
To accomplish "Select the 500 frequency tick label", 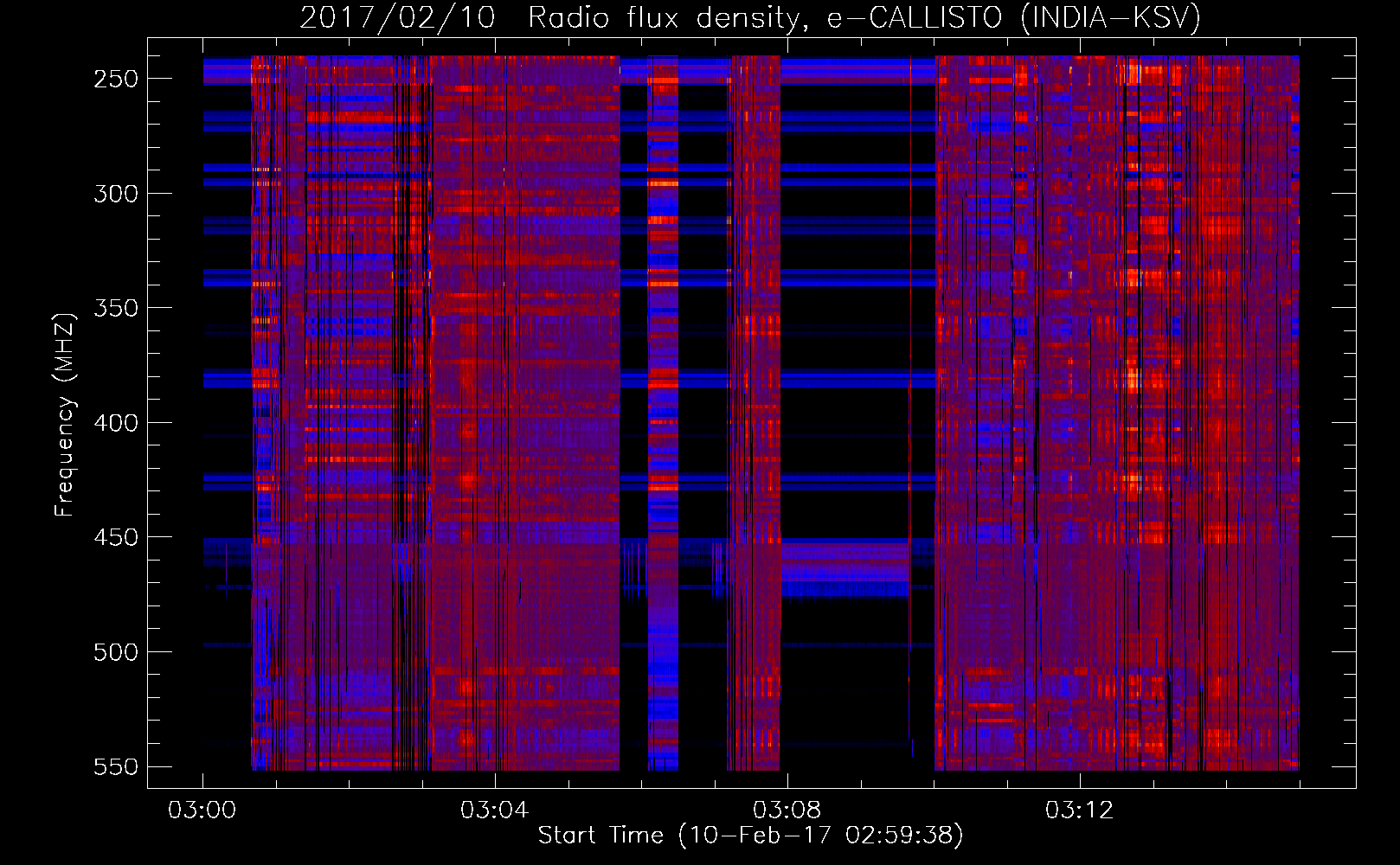I will coord(116,652).
